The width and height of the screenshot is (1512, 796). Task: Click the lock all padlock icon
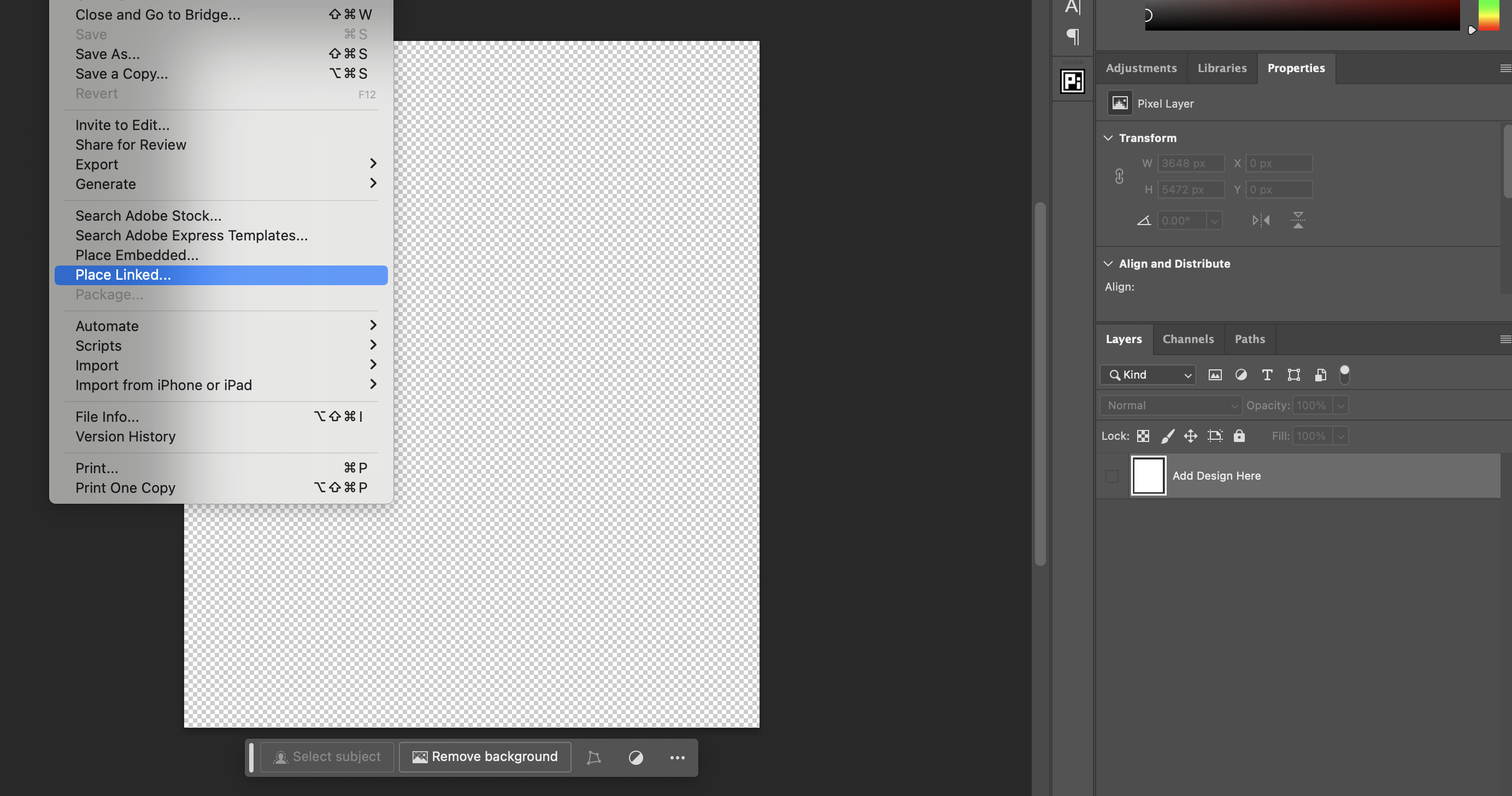1239,435
